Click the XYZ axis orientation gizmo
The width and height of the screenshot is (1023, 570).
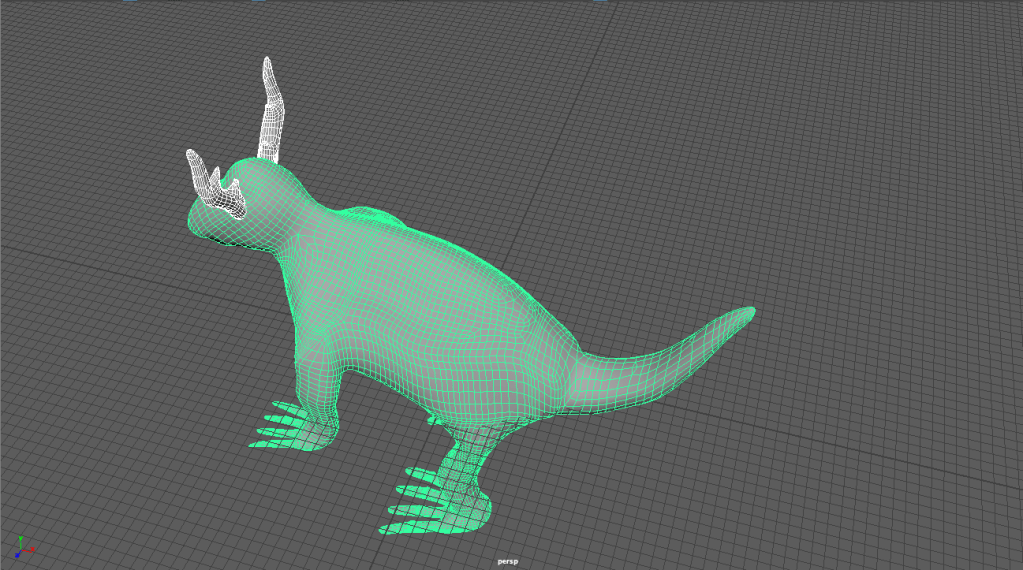pyautogui.click(x=22, y=547)
